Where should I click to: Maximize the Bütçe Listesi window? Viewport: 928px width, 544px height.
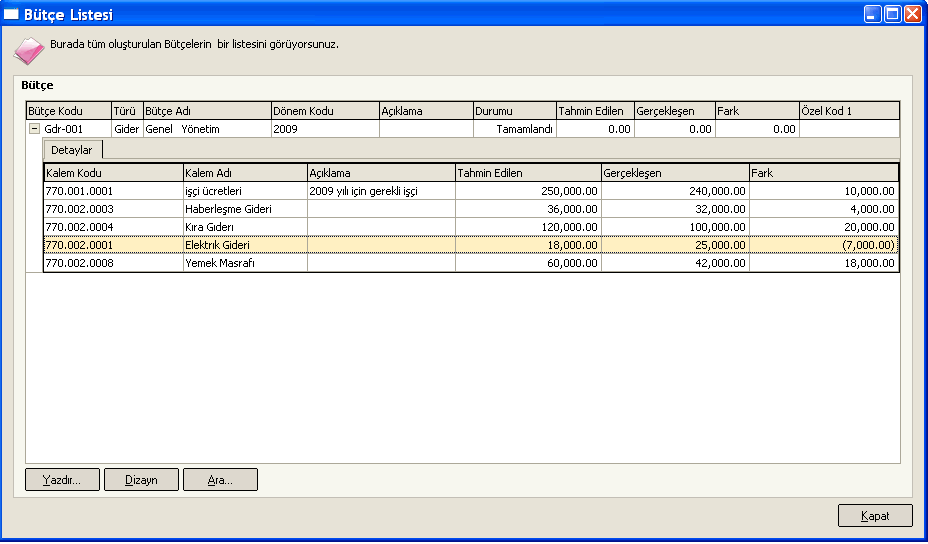892,14
